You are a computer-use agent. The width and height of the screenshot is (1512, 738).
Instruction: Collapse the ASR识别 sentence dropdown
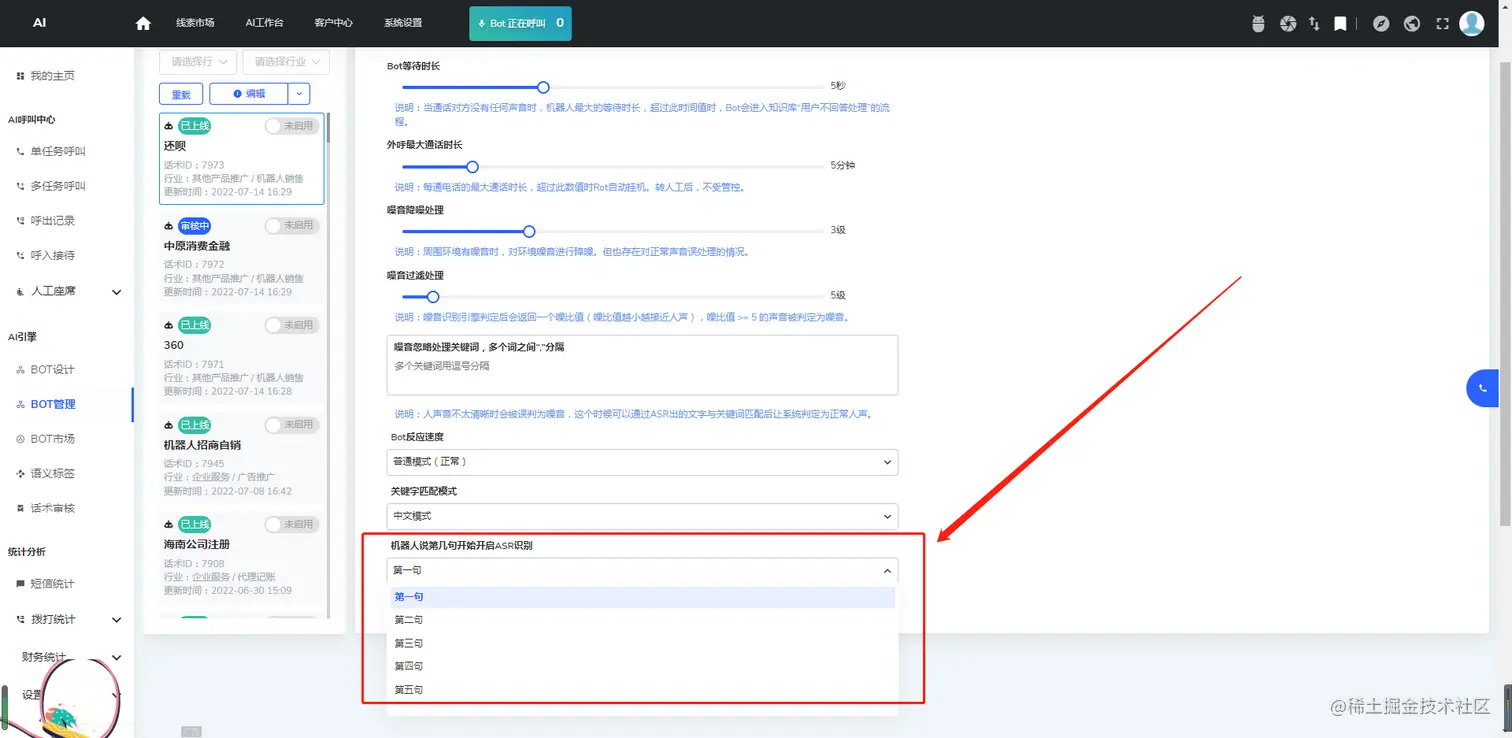tap(642, 570)
